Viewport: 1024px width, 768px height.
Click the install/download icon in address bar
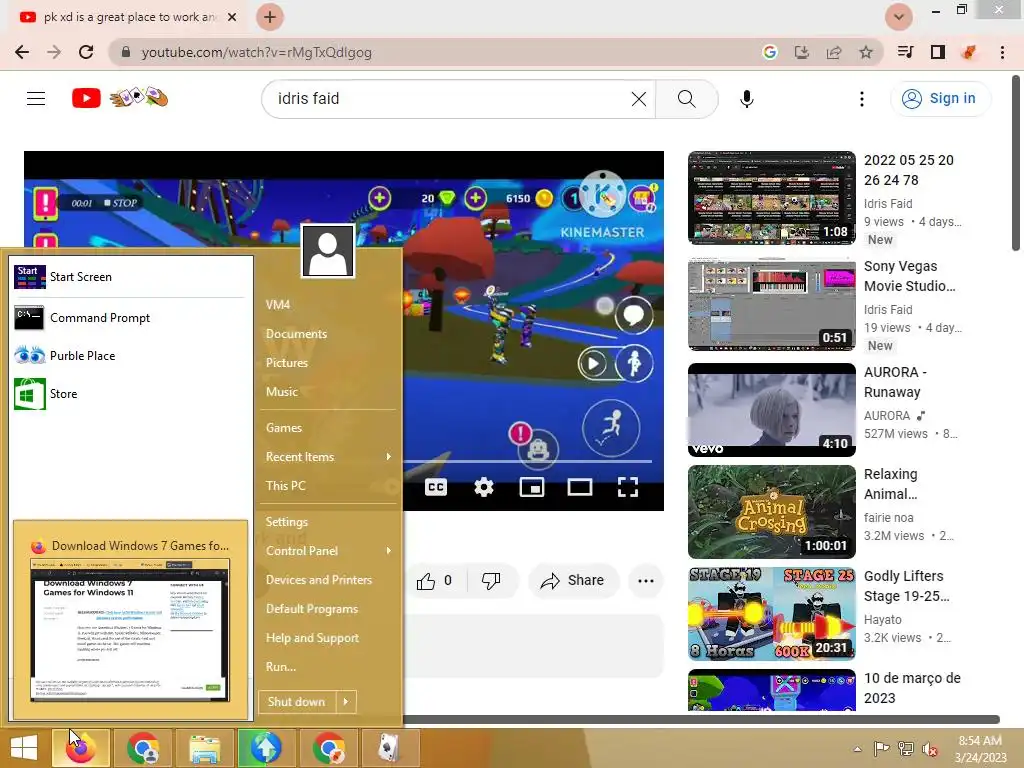[x=802, y=52]
